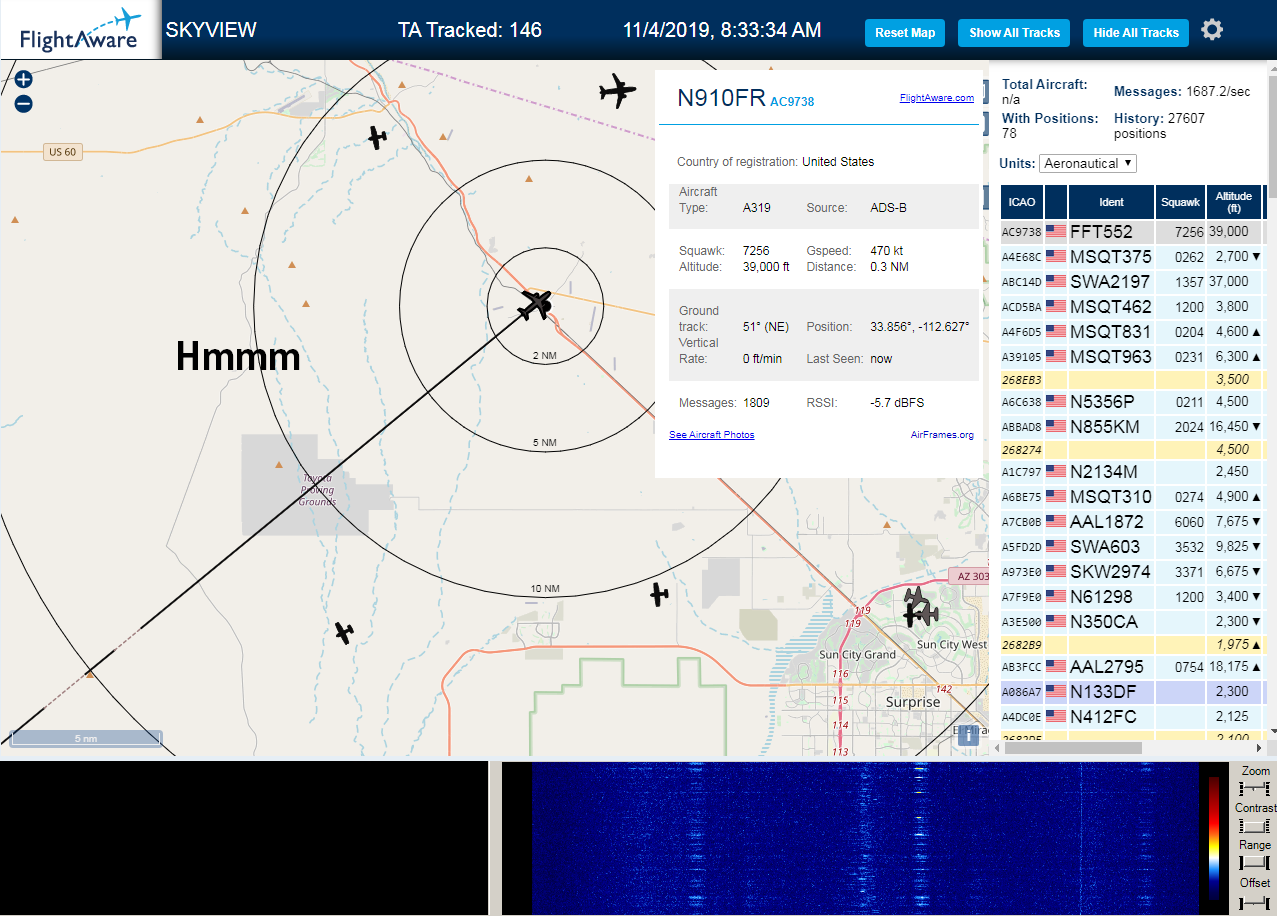The width and height of the screenshot is (1277, 917).
Task: Open See Aircraft Photos link
Action: [x=711, y=435]
